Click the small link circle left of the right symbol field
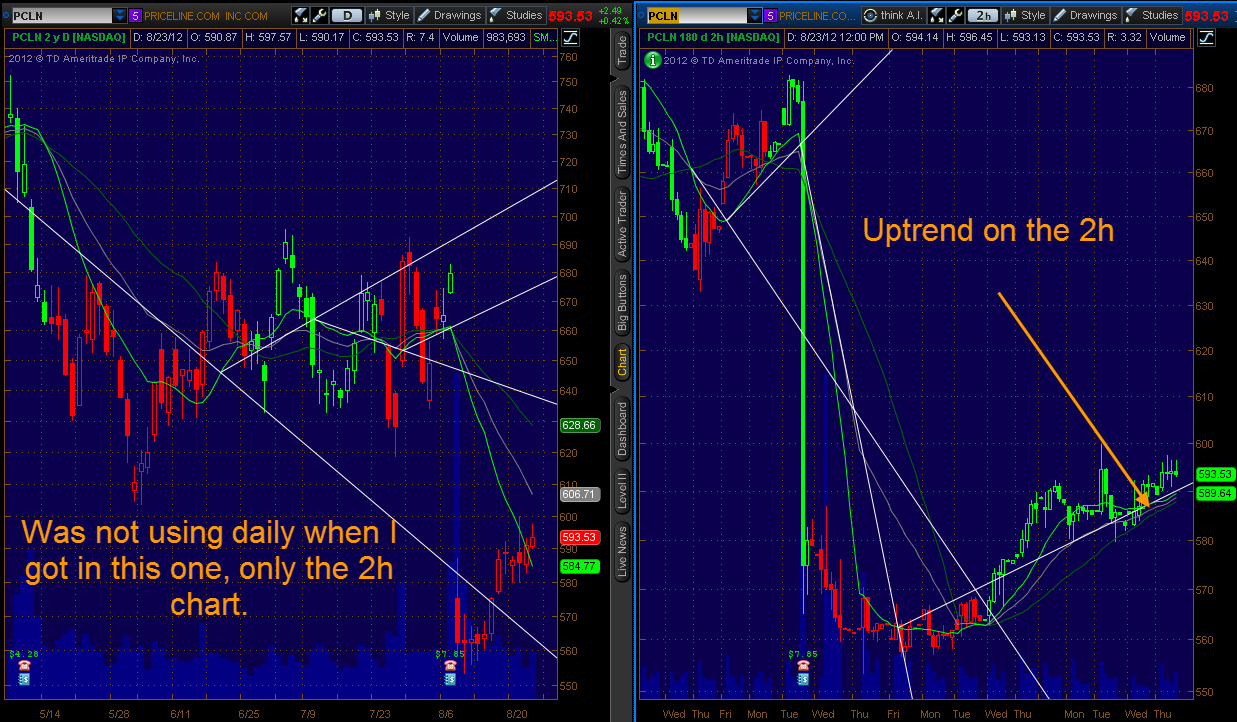Viewport: 1237px width, 722px height. [643, 15]
